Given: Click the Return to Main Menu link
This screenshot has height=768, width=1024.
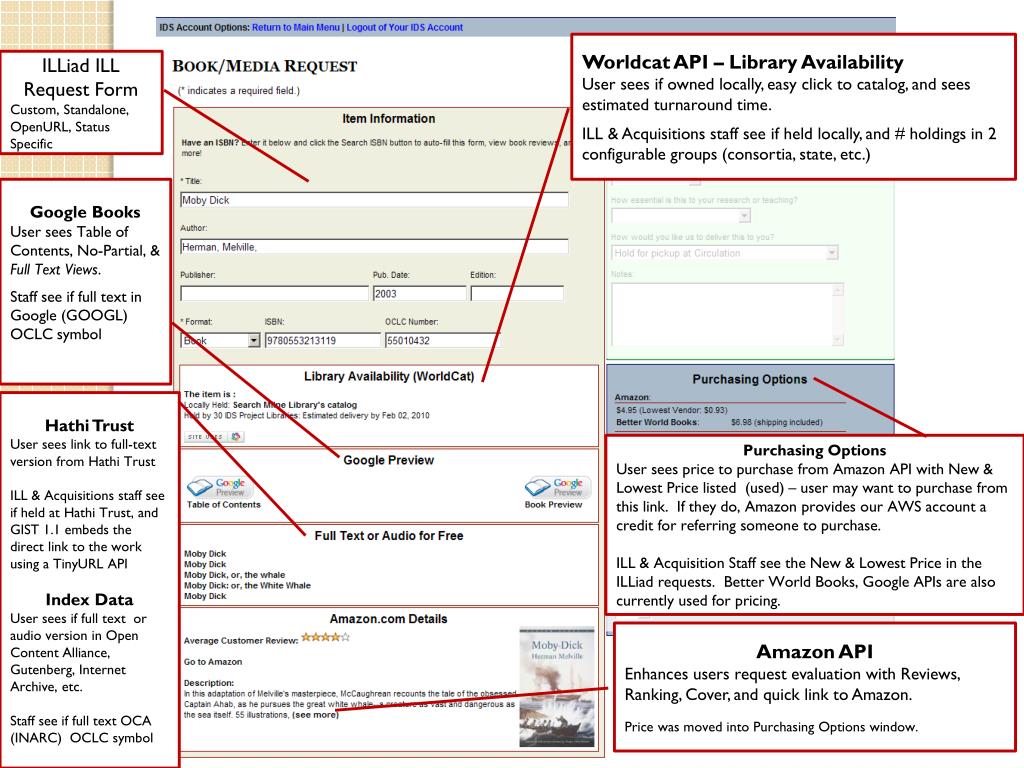Looking at the screenshot, I should click(296, 27).
